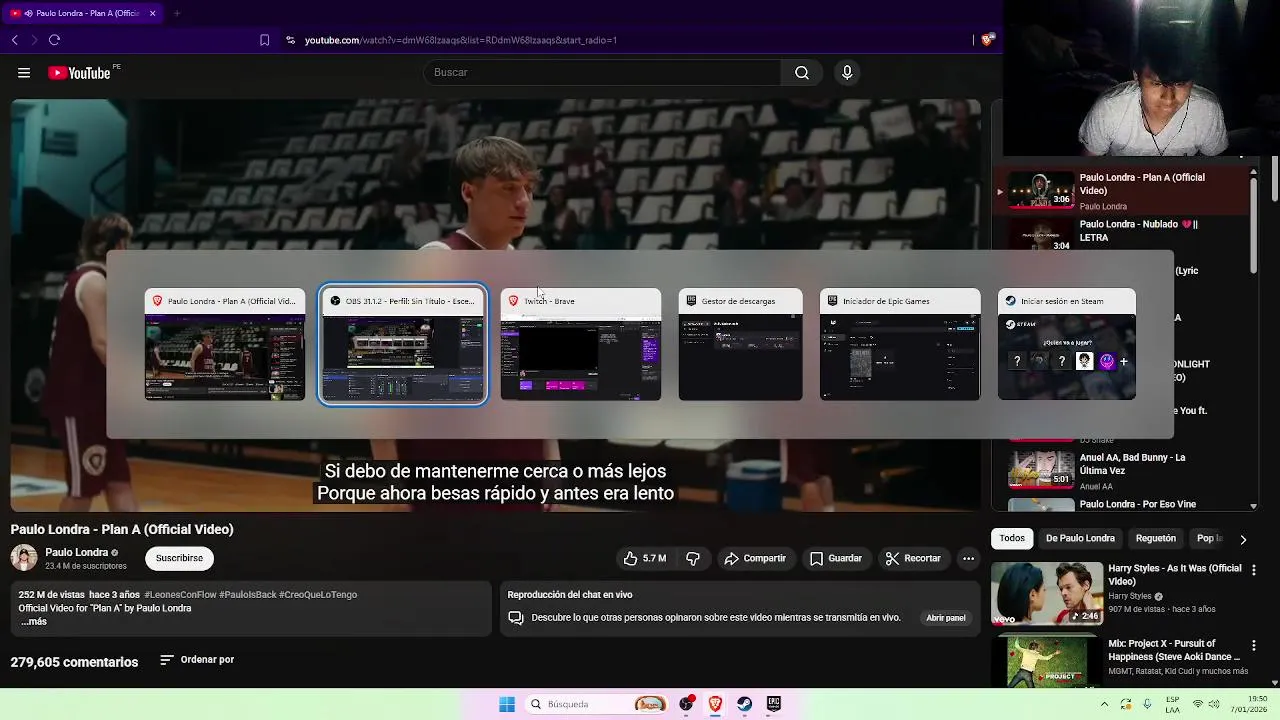Select the Todos filter chip

pyautogui.click(x=1012, y=538)
